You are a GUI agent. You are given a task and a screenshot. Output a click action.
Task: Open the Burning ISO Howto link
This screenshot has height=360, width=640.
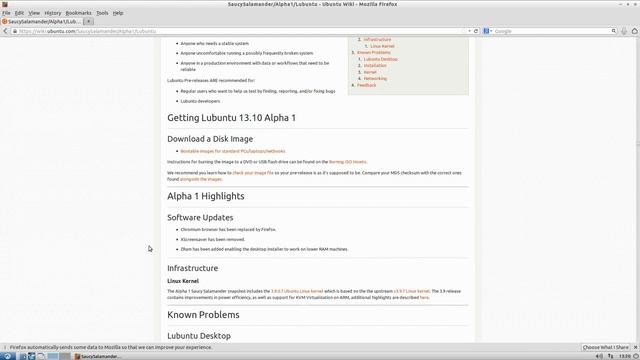pos(347,162)
